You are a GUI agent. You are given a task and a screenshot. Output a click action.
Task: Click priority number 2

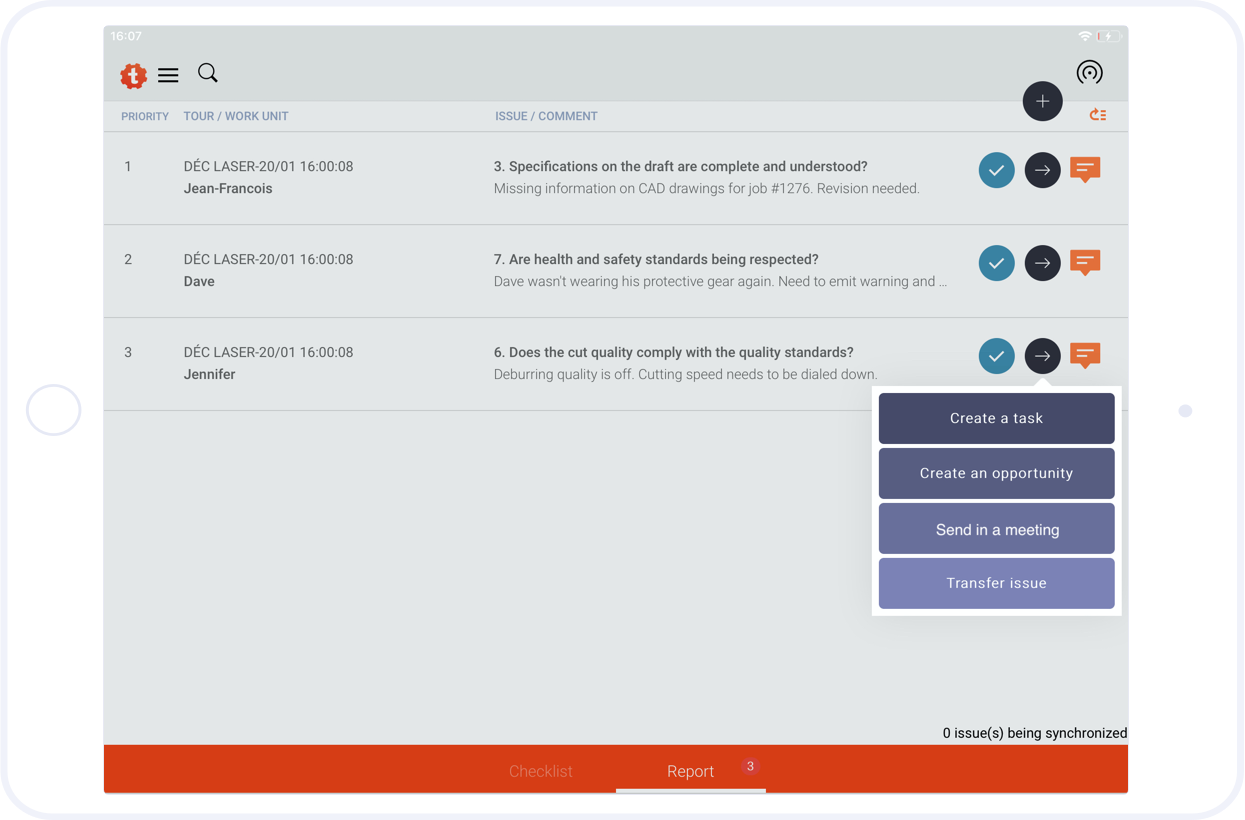[x=128, y=259]
